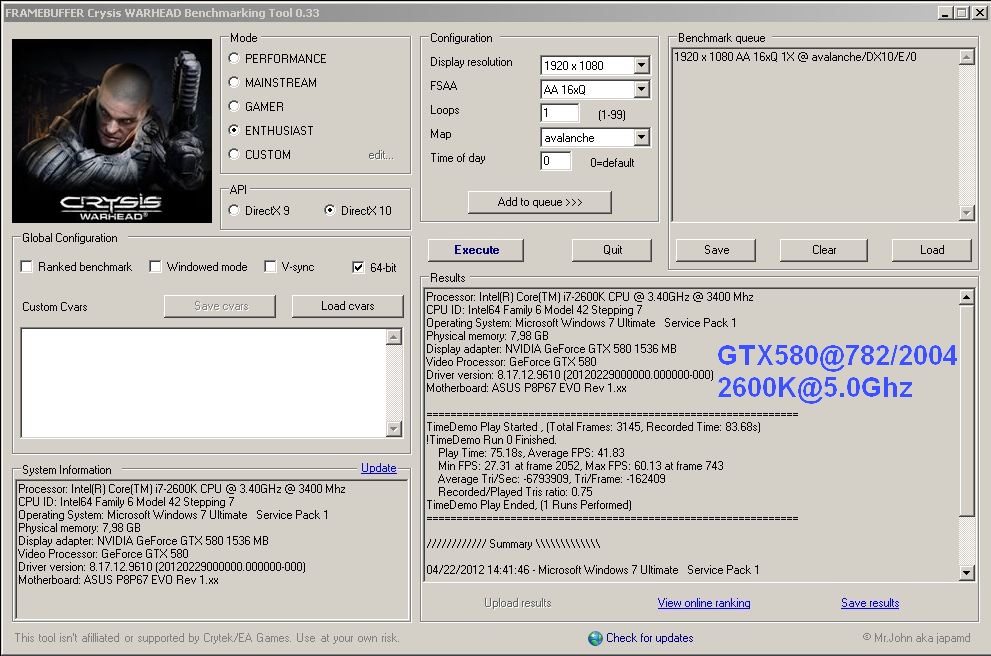991x656 pixels.
Task: Choose the MAINSTREAM mode option
Action: 234,83
